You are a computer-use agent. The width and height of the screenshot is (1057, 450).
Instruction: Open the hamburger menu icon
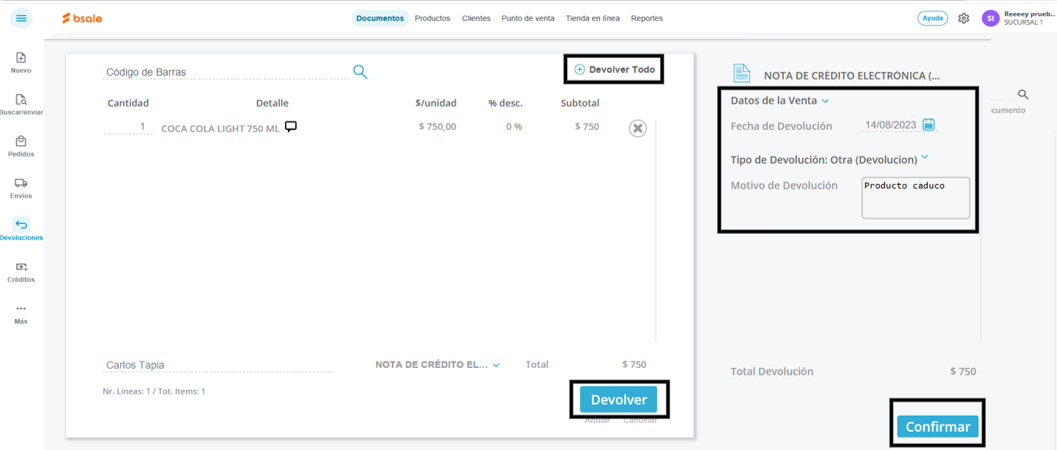tap(22, 18)
